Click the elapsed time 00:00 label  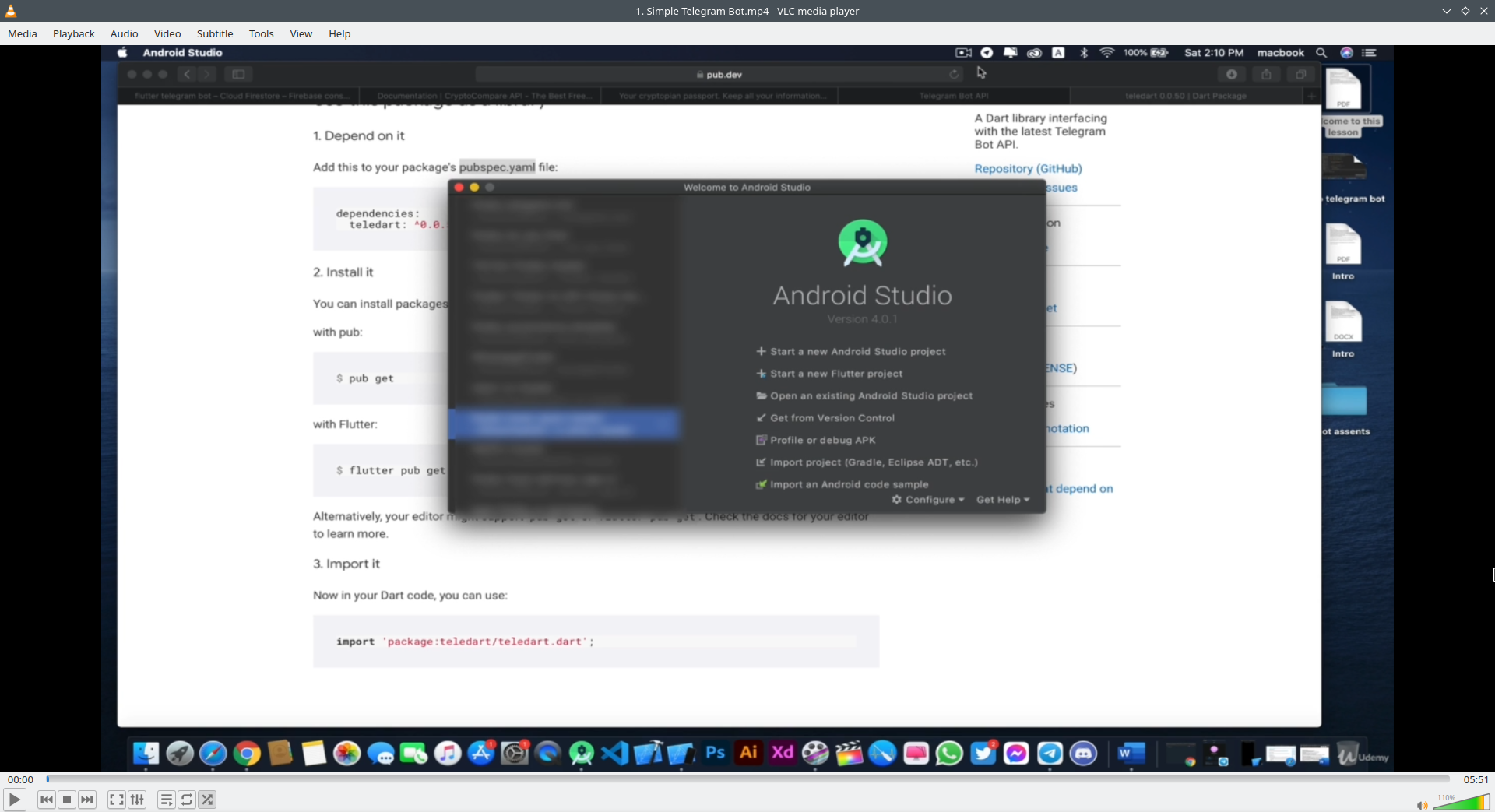coord(21,779)
